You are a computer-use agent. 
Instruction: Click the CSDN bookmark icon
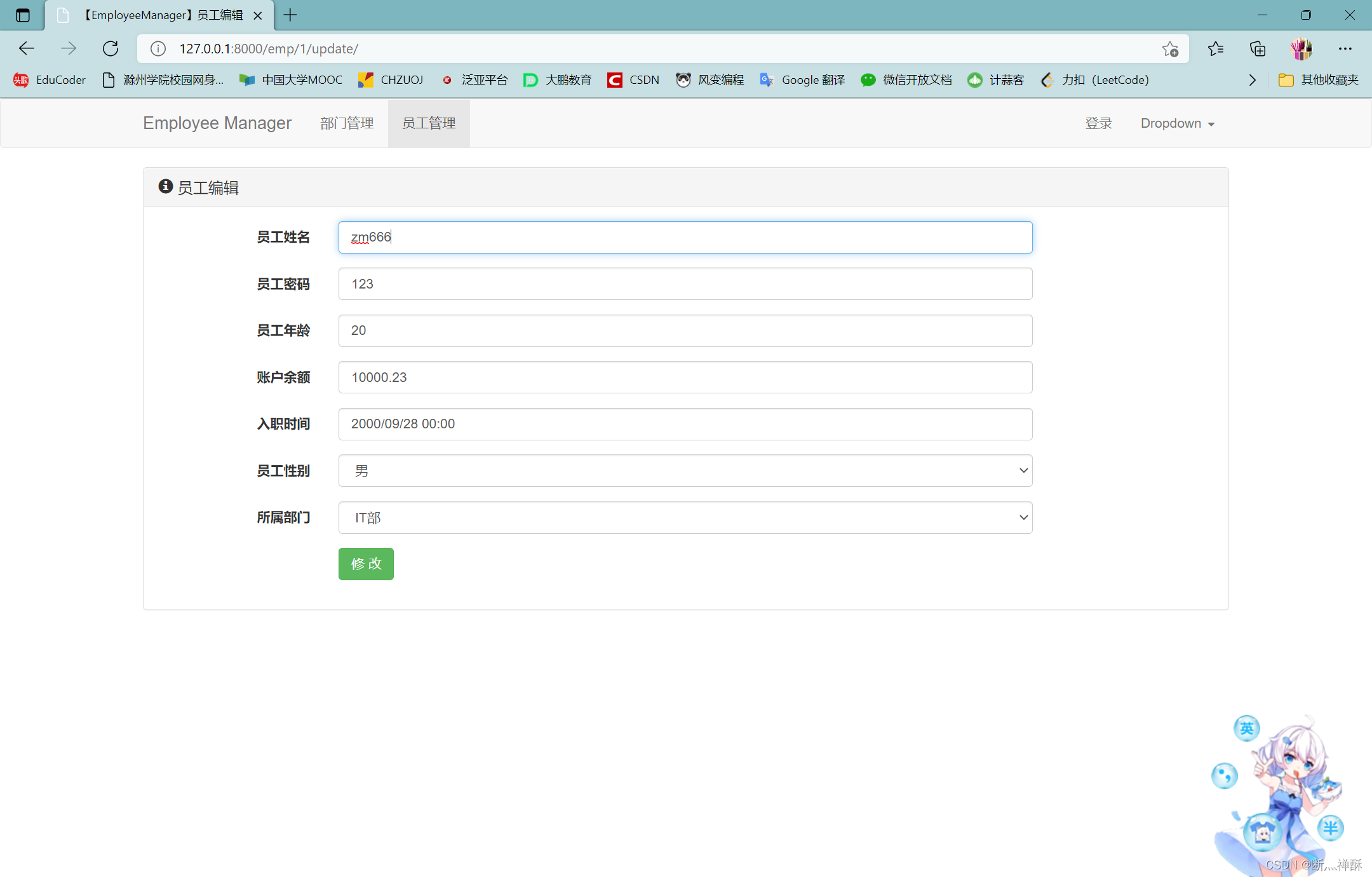coord(614,80)
